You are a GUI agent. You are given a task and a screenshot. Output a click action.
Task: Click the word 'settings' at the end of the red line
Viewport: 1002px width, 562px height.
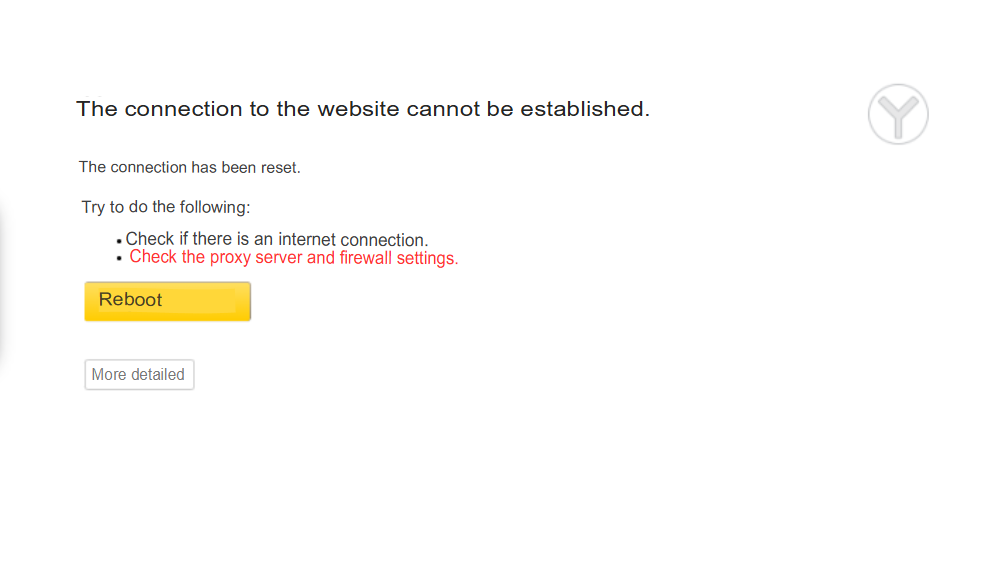(428, 258)
